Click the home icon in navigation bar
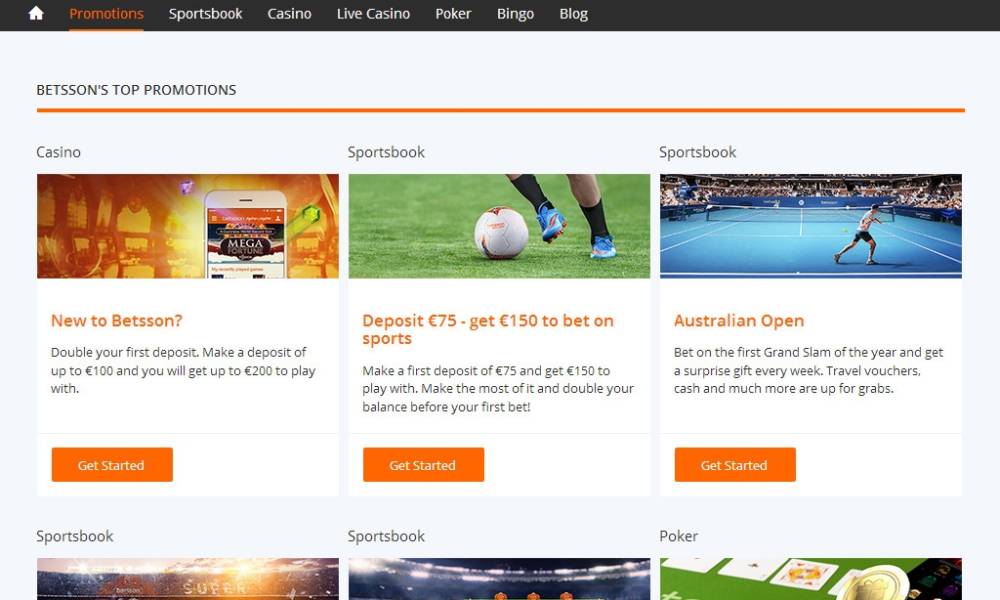This screenshot has height=600, width=1000. click(36, 13)
